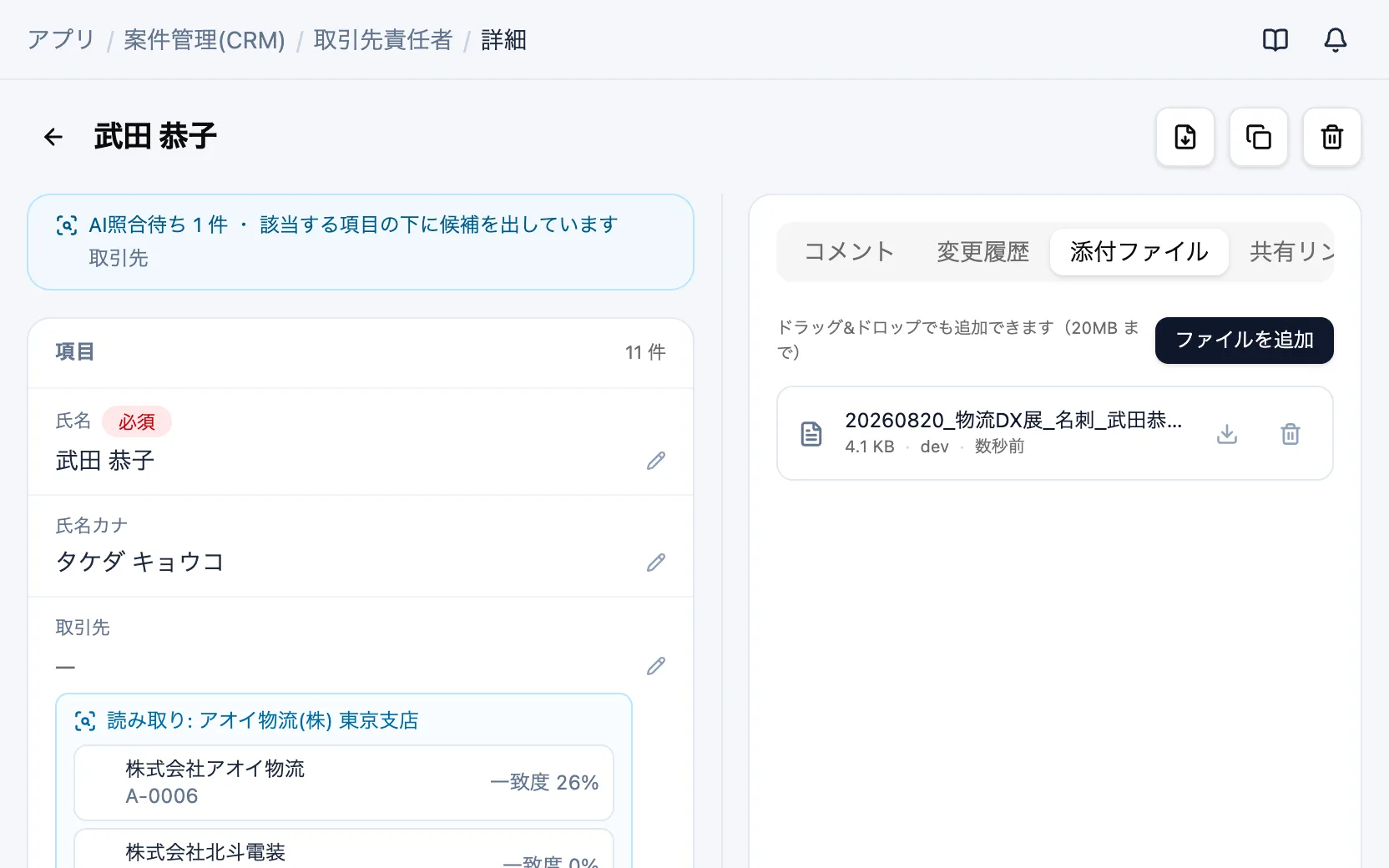1389x868 pixels.
Task: Duplicate this record with copy icon
Action: click(1259, 137)
